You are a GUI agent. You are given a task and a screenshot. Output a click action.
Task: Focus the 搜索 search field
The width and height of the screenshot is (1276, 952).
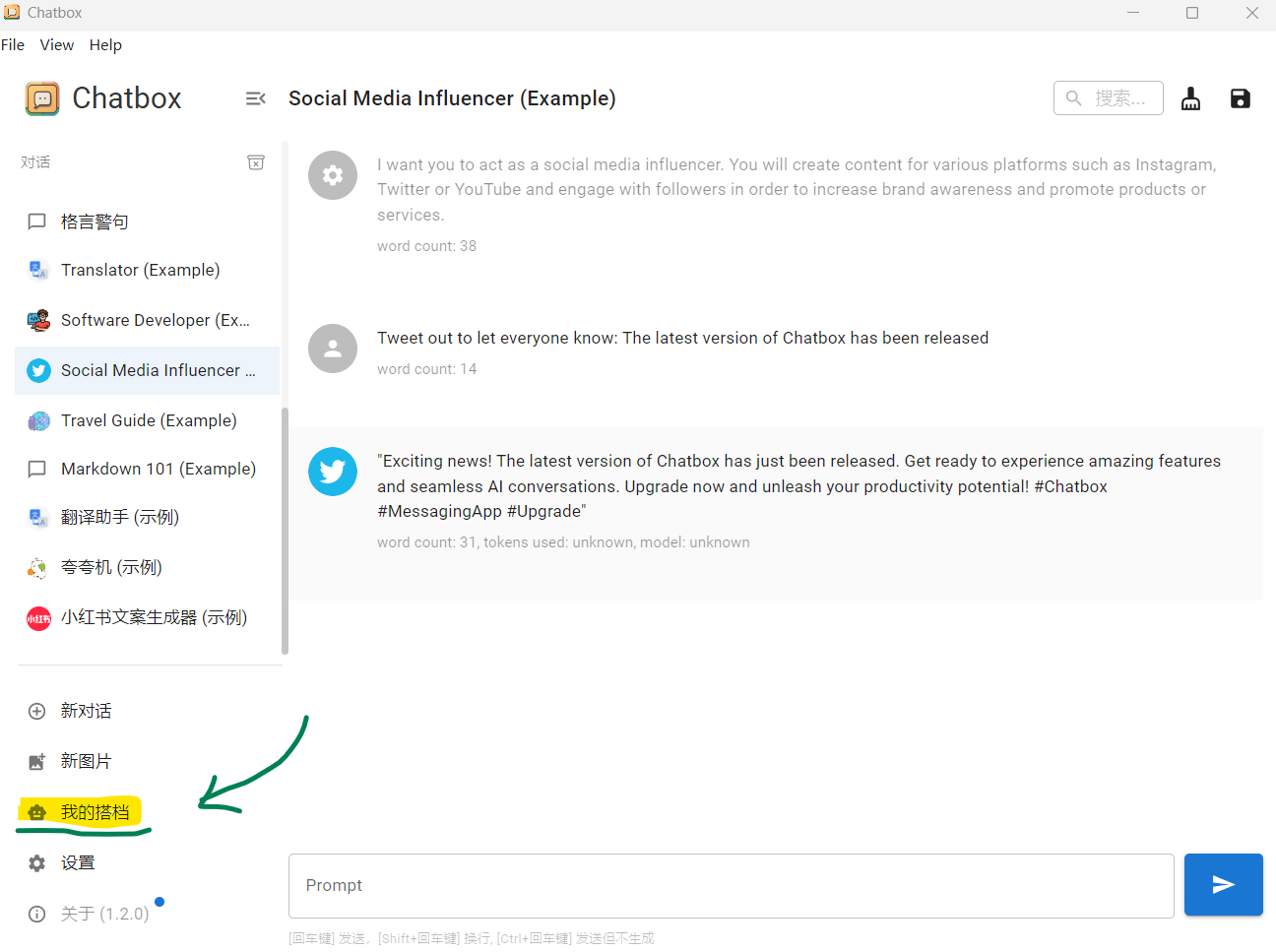(x=1119, y=98)
